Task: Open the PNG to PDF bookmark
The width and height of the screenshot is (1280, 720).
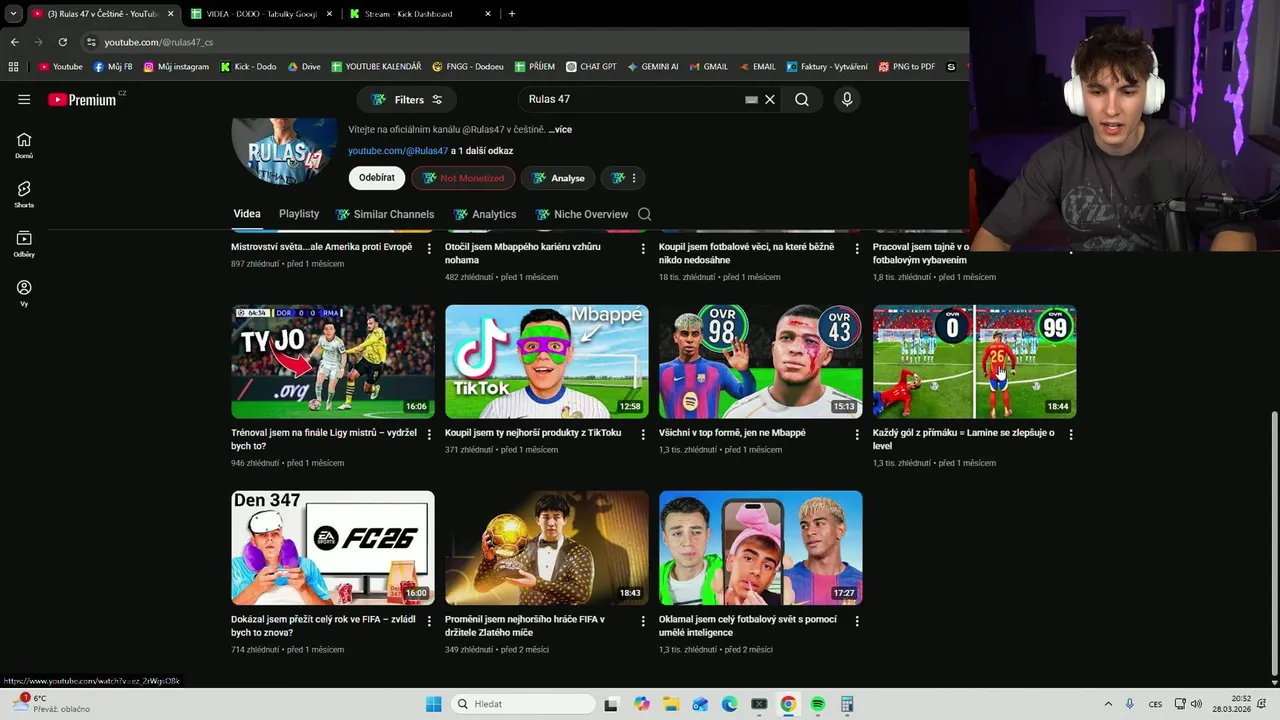Action: pos(907,67)
